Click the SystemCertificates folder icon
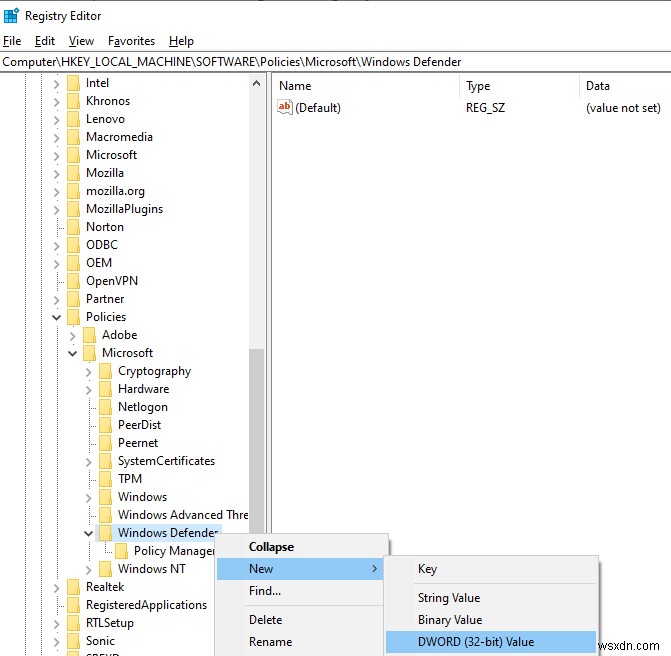671x656 pixels. [105, 461]
